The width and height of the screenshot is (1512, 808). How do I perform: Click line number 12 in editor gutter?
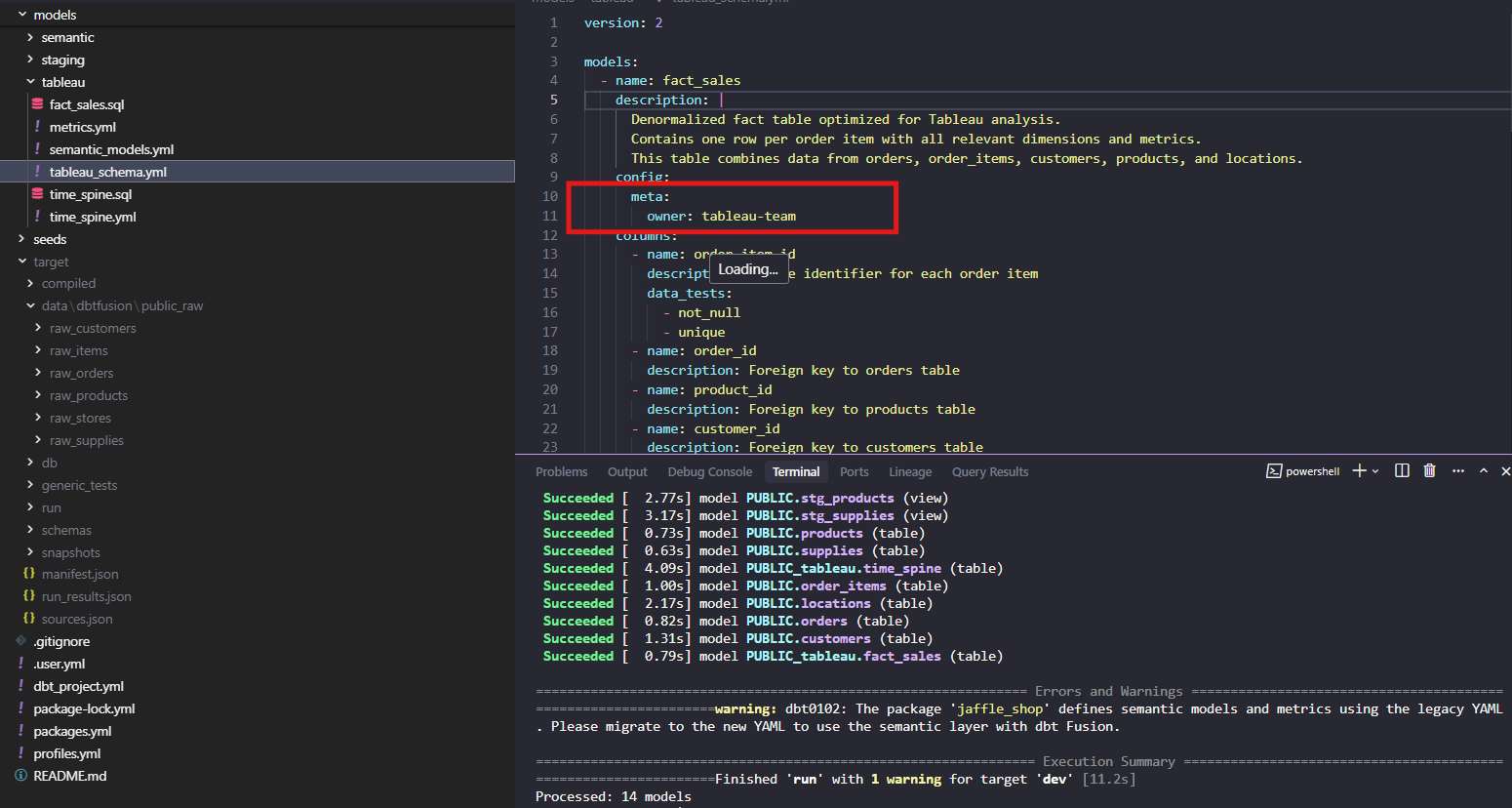(550, 235)
